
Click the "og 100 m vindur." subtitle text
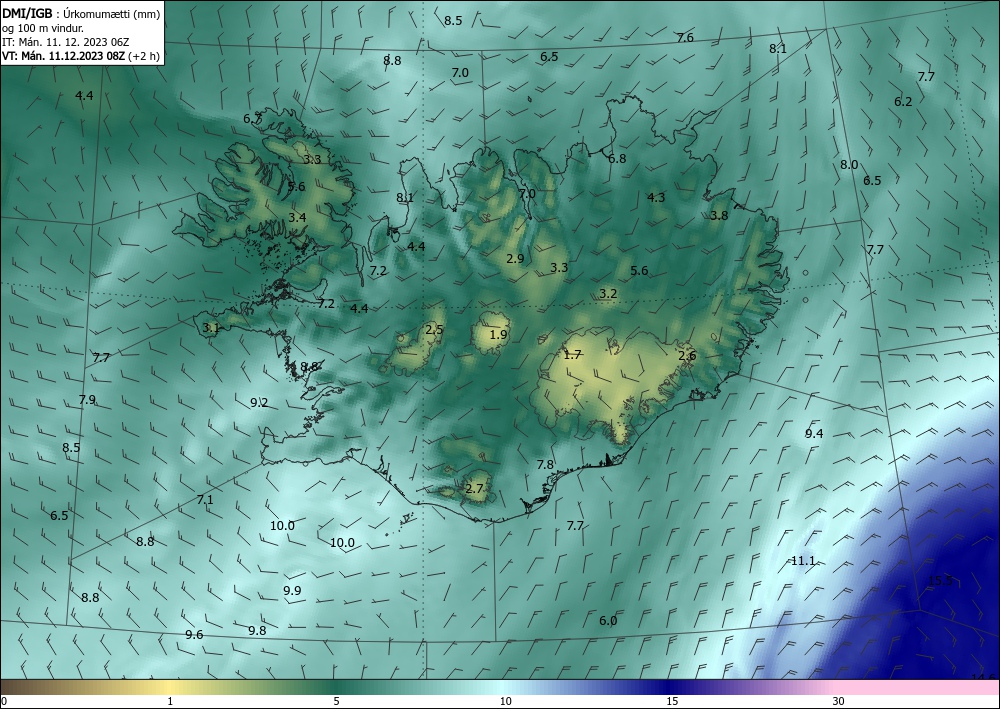pos(43,28)
